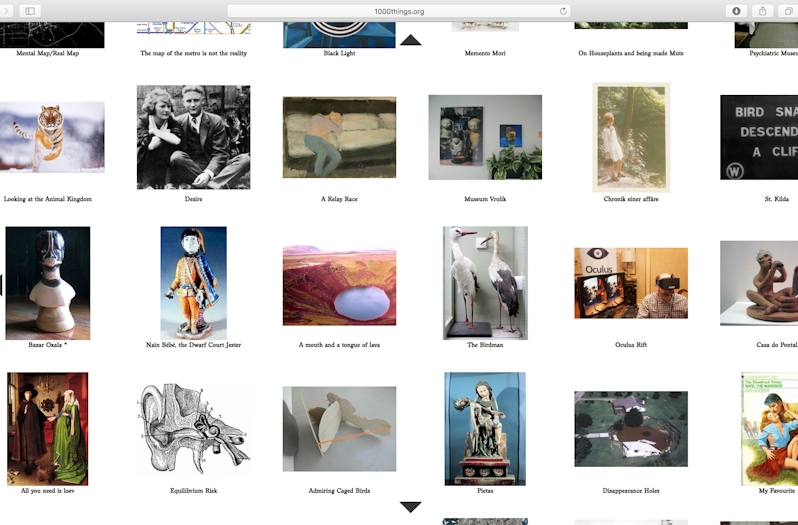Select the 'A Relay Race' caption
Image resolution: width=798 pixels, height=525 pixels.
coord(339,199)
